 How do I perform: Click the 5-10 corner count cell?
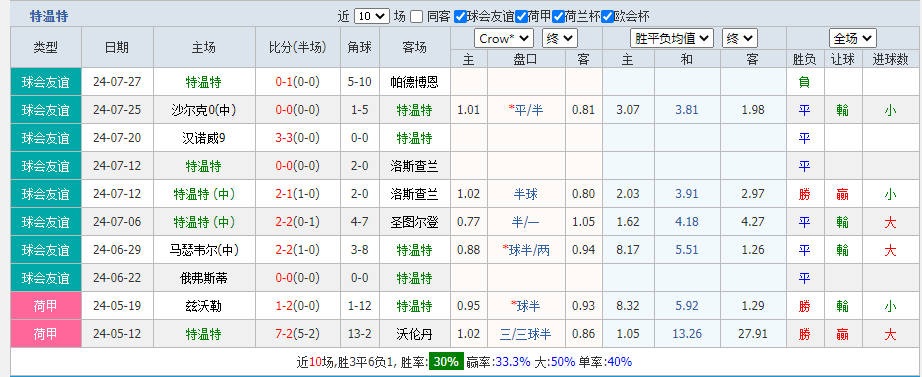click(x=360, y=82)
